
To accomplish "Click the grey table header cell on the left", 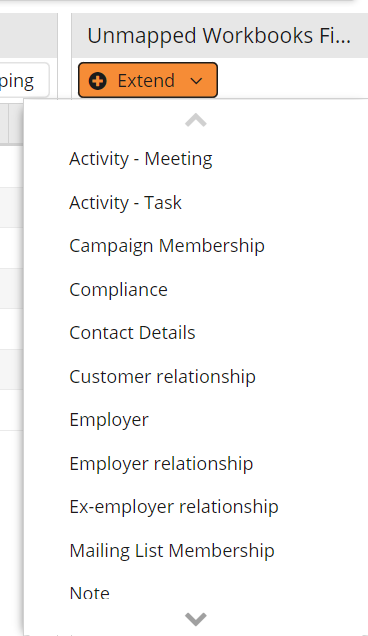I will click(x=4, y=123).
